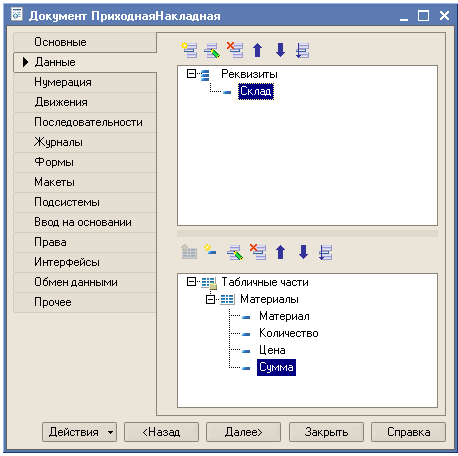
Task: Sort the list in Табличные части toolbar
Action: coord(325,252)
